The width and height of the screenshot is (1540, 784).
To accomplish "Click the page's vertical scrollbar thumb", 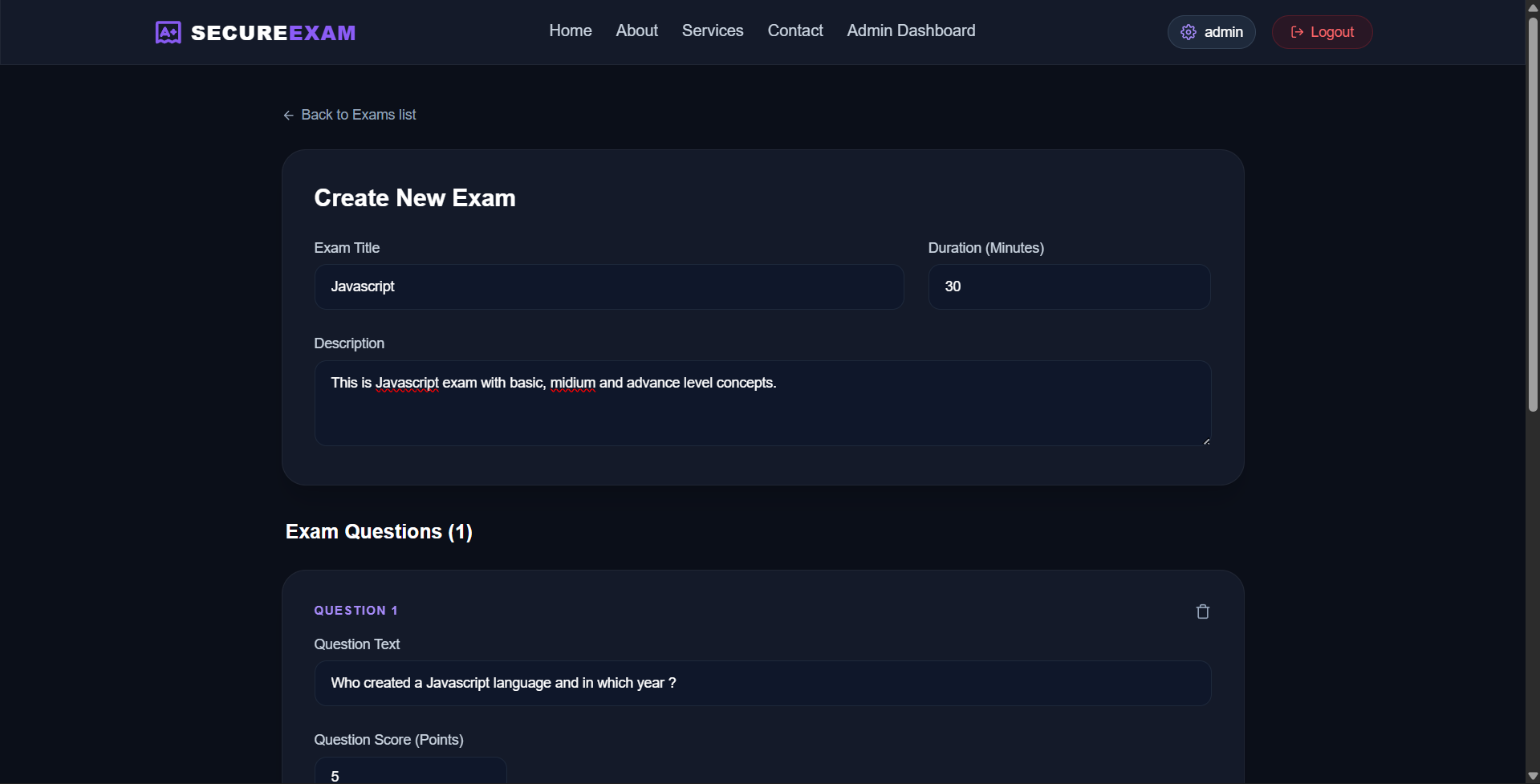I will [x=1533, y=215].
